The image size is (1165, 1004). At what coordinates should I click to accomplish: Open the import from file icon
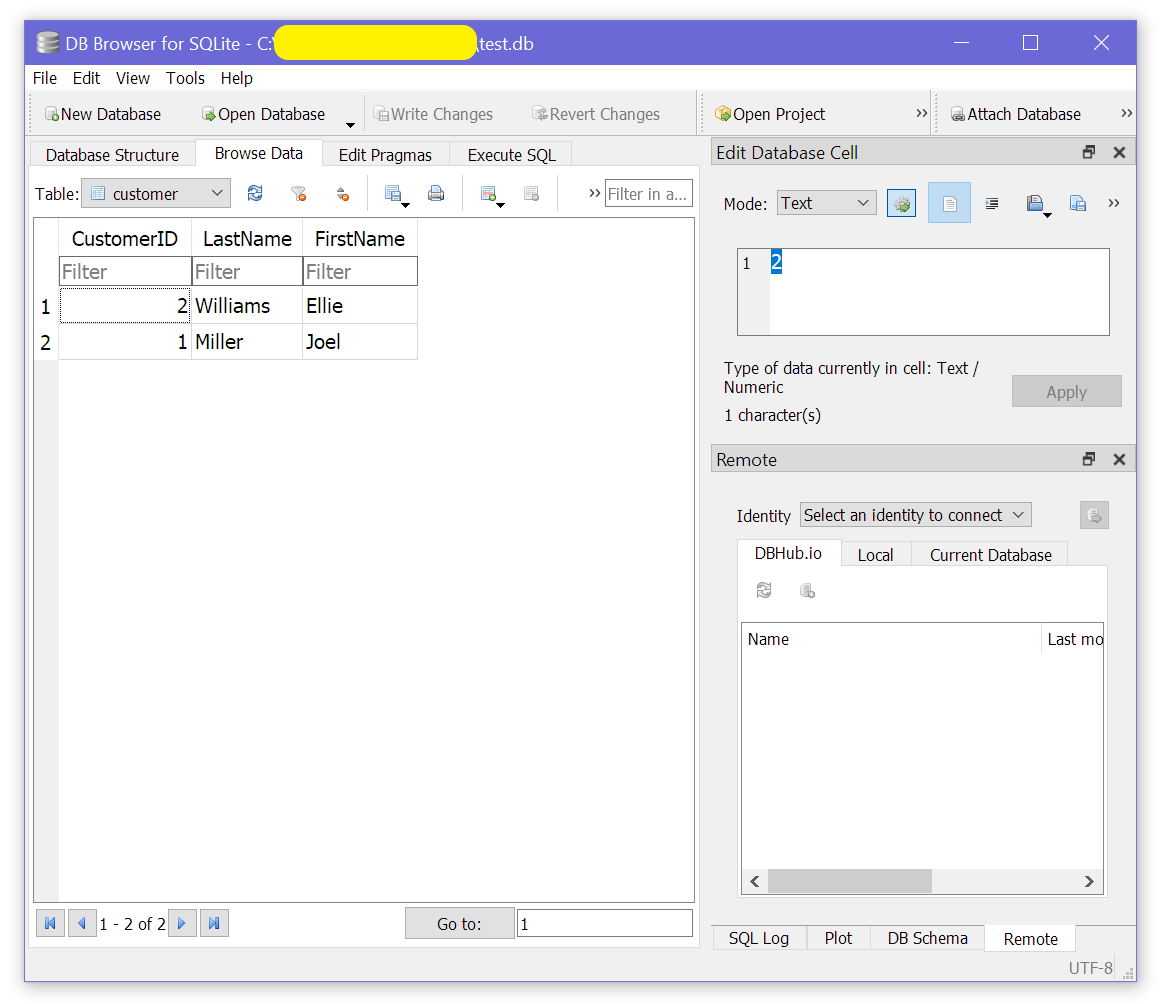pyautogui.click(x=1038, y=204)
